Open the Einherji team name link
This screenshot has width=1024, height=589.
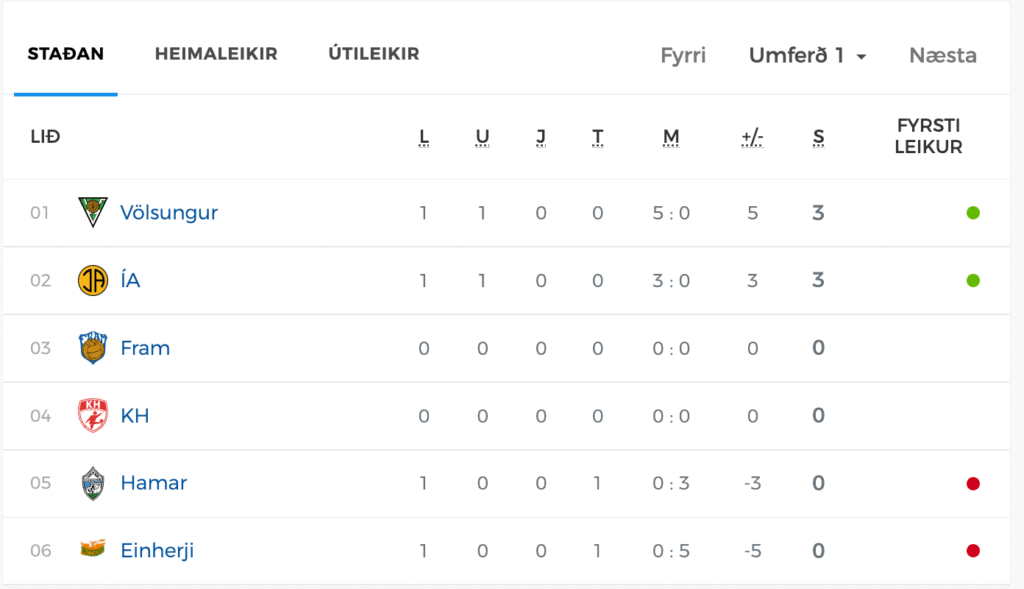157,550
